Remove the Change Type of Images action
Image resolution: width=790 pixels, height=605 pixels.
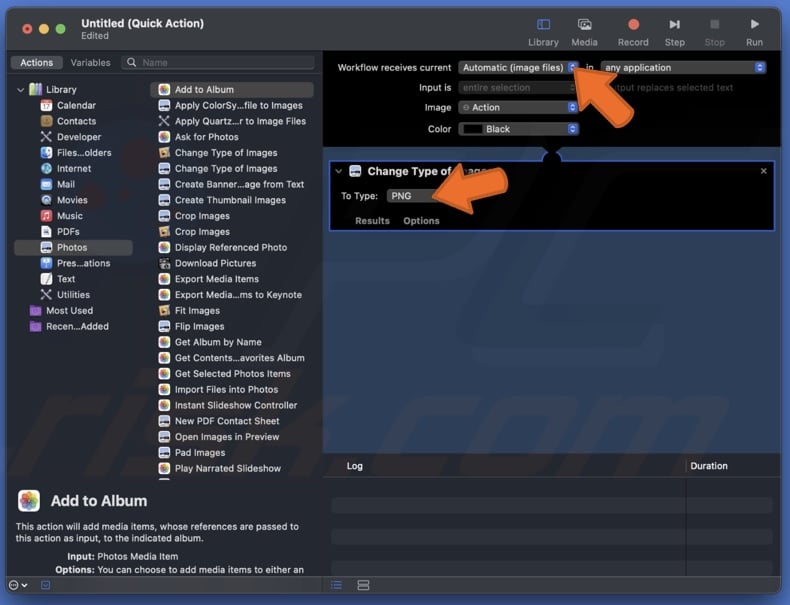coord(763,171)
